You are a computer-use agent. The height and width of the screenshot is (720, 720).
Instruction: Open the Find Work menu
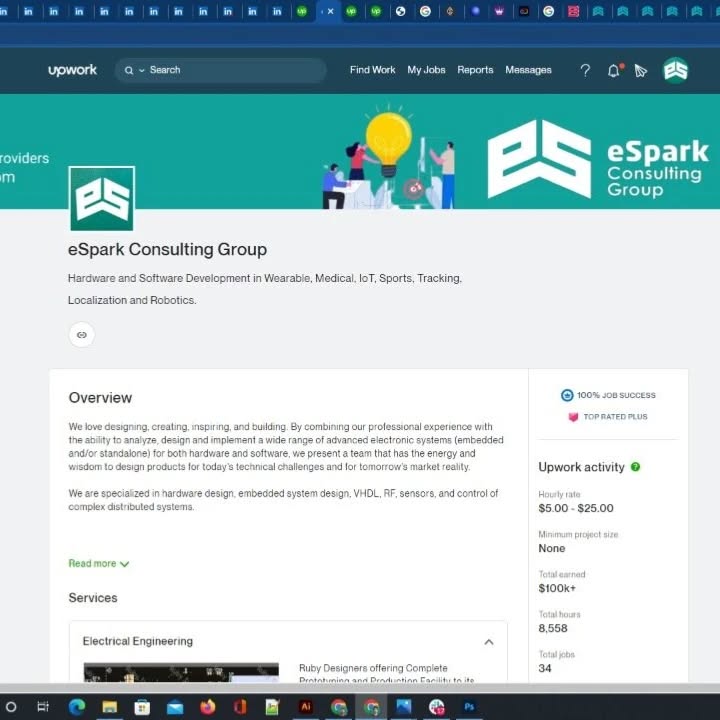(372, 70)
